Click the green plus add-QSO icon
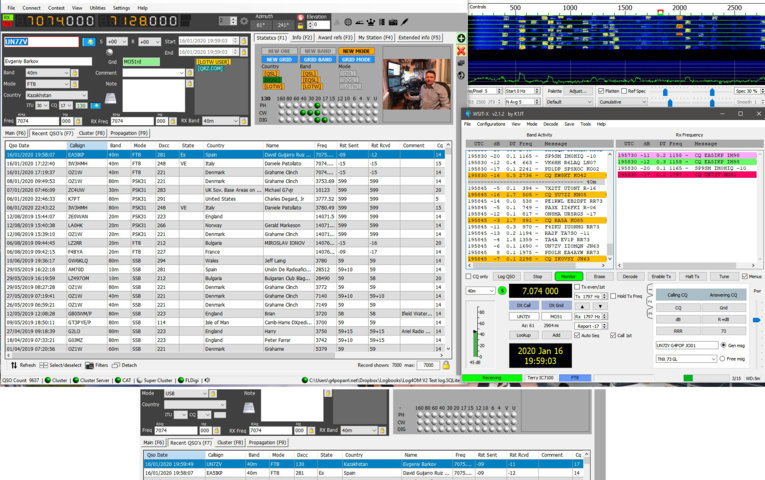Viewport: 765px width, 480px height. point(461,38)
